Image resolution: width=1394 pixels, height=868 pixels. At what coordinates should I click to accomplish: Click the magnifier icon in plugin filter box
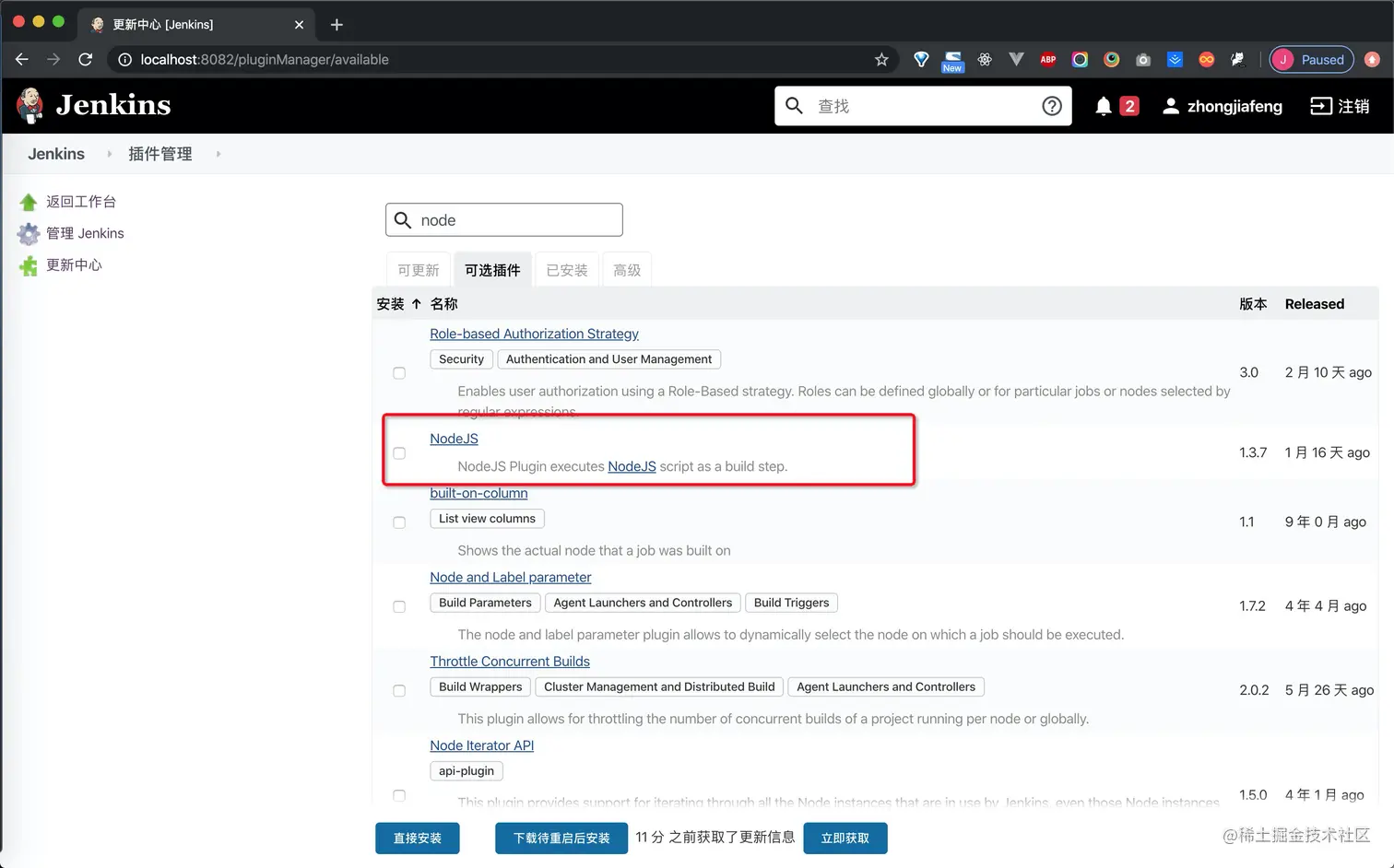403,220
